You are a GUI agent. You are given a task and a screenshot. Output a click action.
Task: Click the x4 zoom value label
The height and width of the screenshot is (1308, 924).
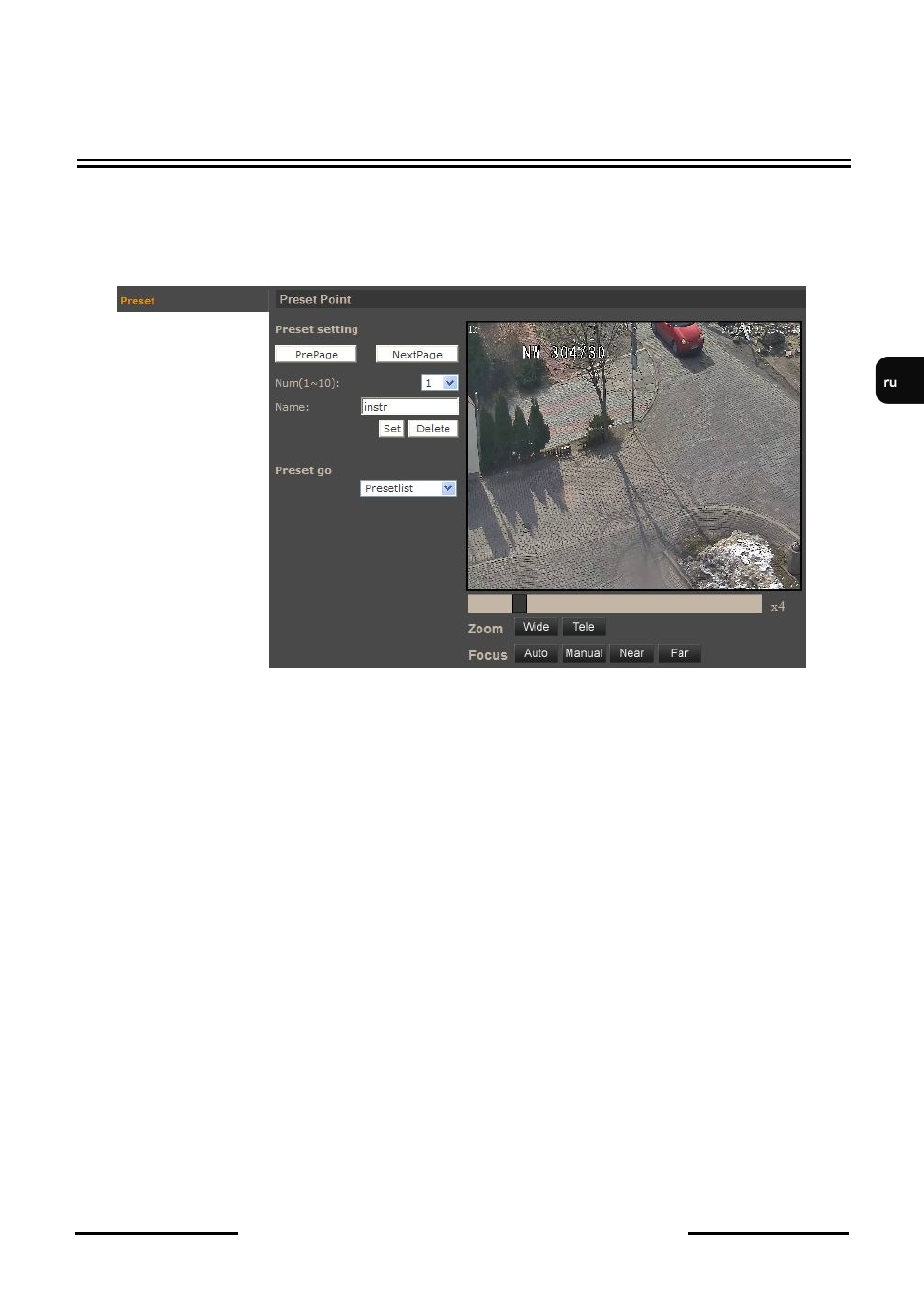[x=778, y=607]
